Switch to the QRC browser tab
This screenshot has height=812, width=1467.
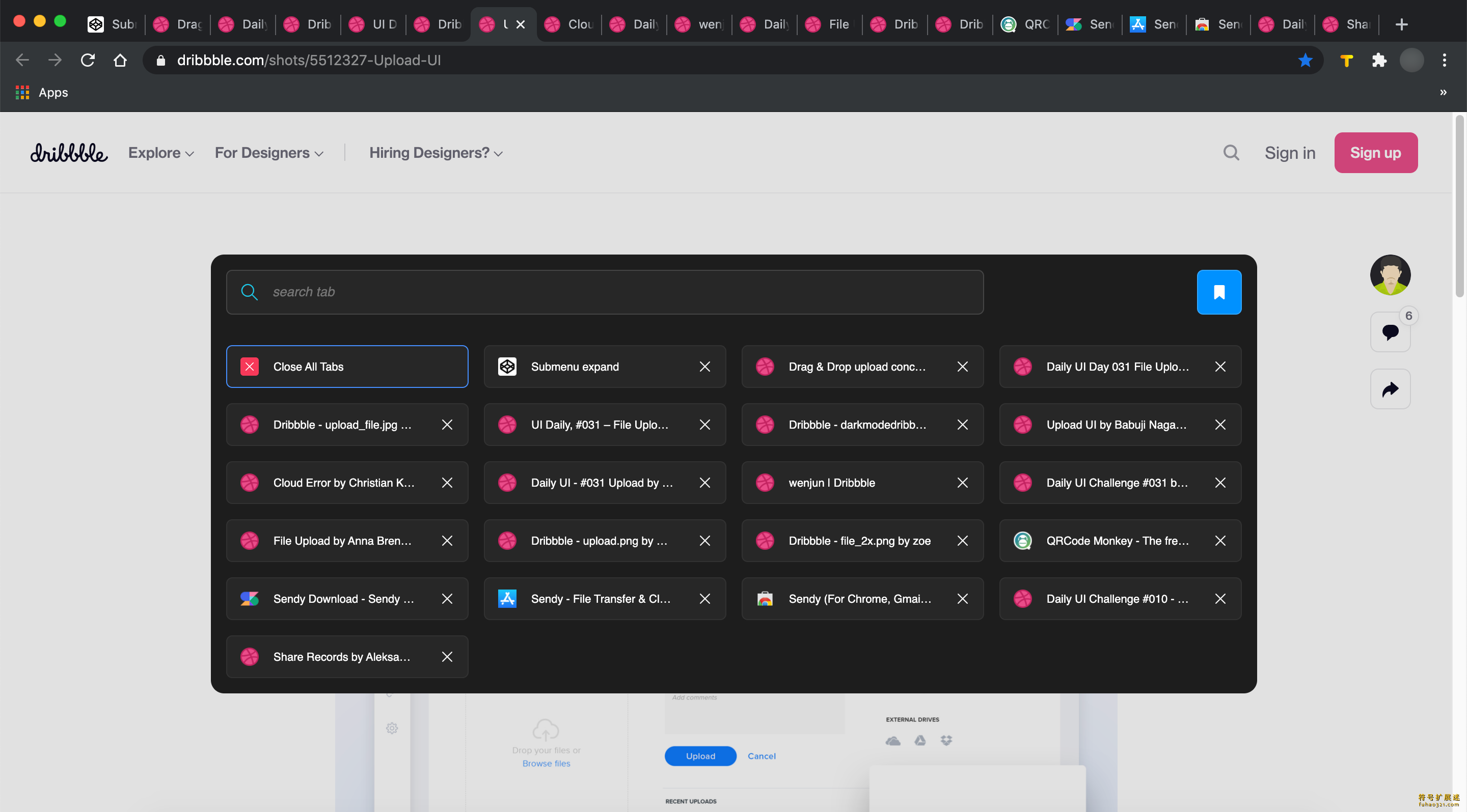1025,24
